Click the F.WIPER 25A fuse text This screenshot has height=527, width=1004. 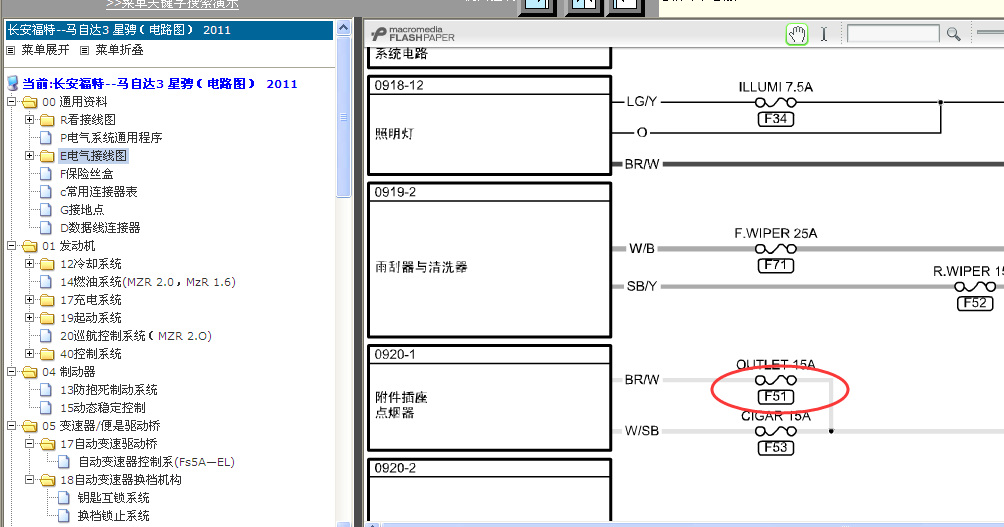tap(775, 233)
